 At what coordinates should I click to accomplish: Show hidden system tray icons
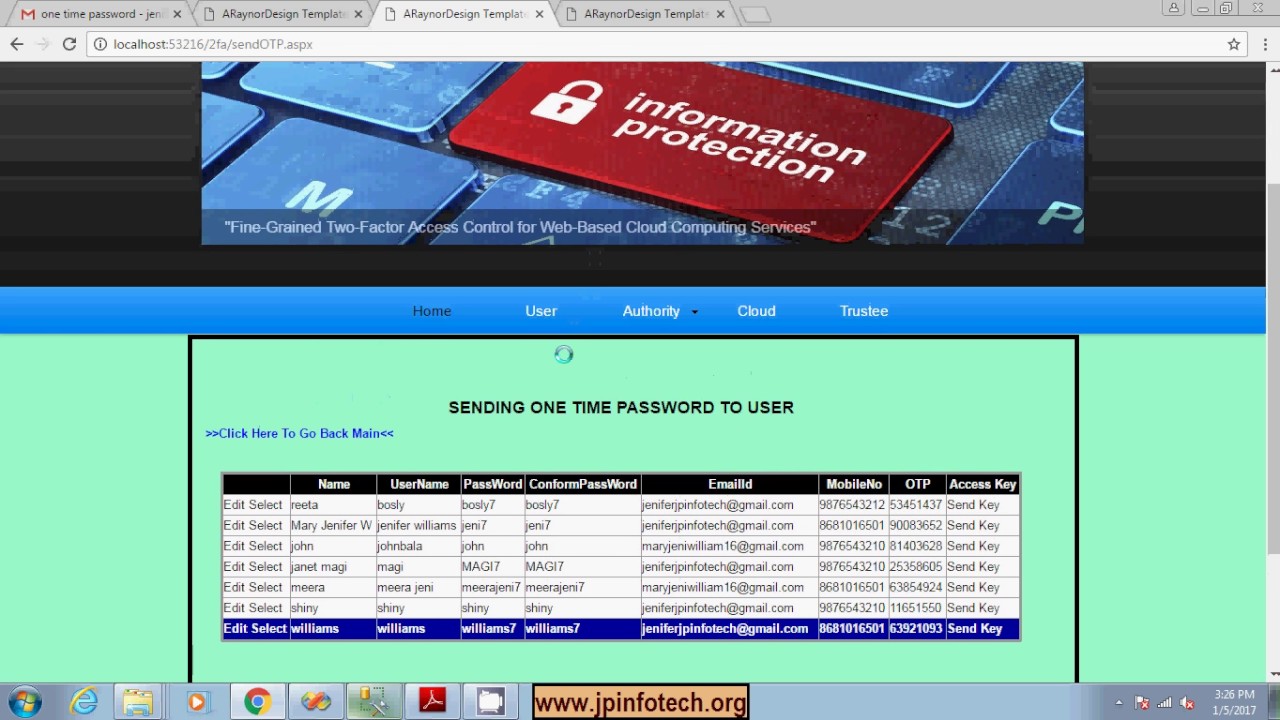tap(1119, 703)
